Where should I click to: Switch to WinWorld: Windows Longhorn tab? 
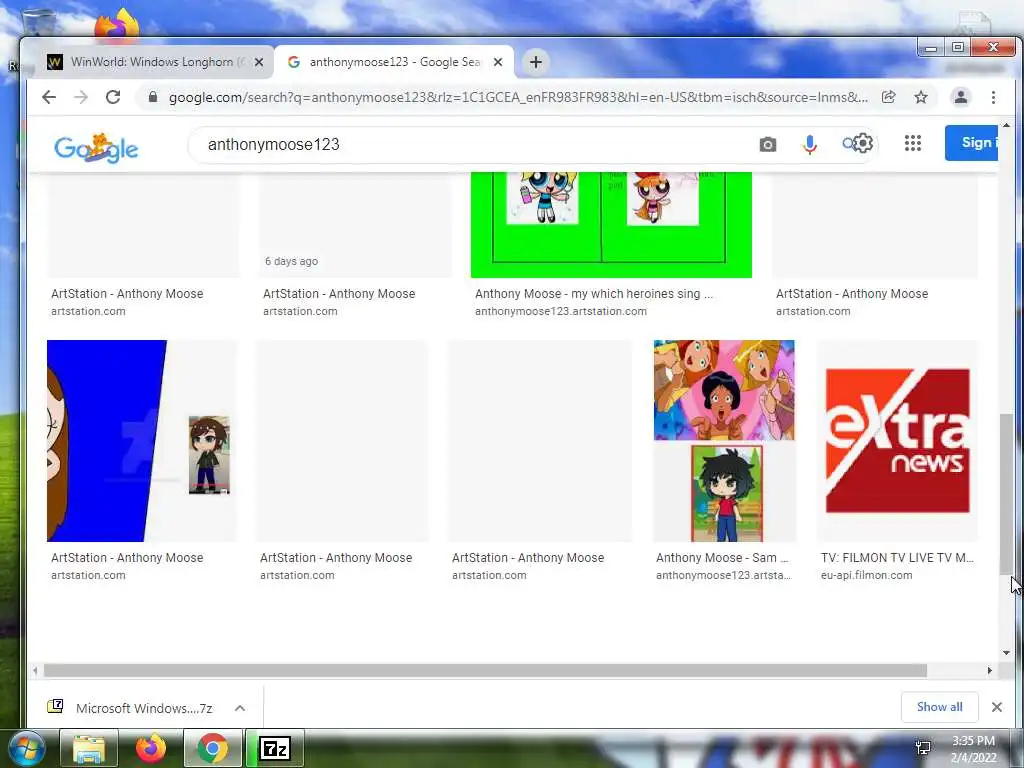(153, 62)
